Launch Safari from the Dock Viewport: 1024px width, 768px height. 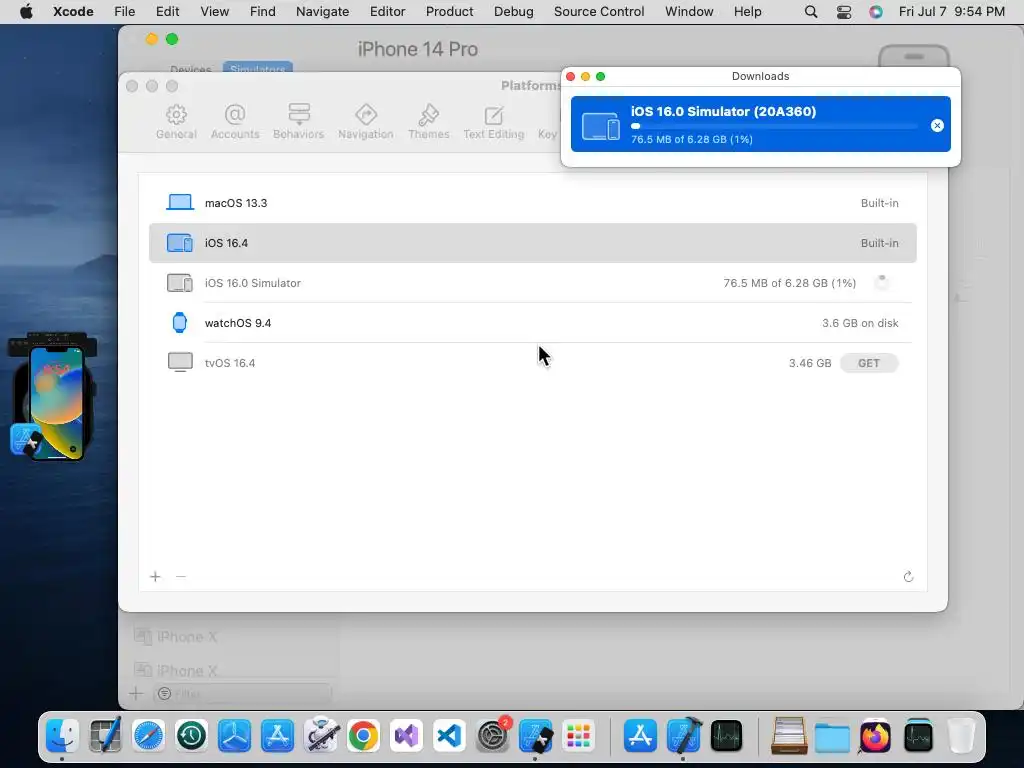point(148,736)
